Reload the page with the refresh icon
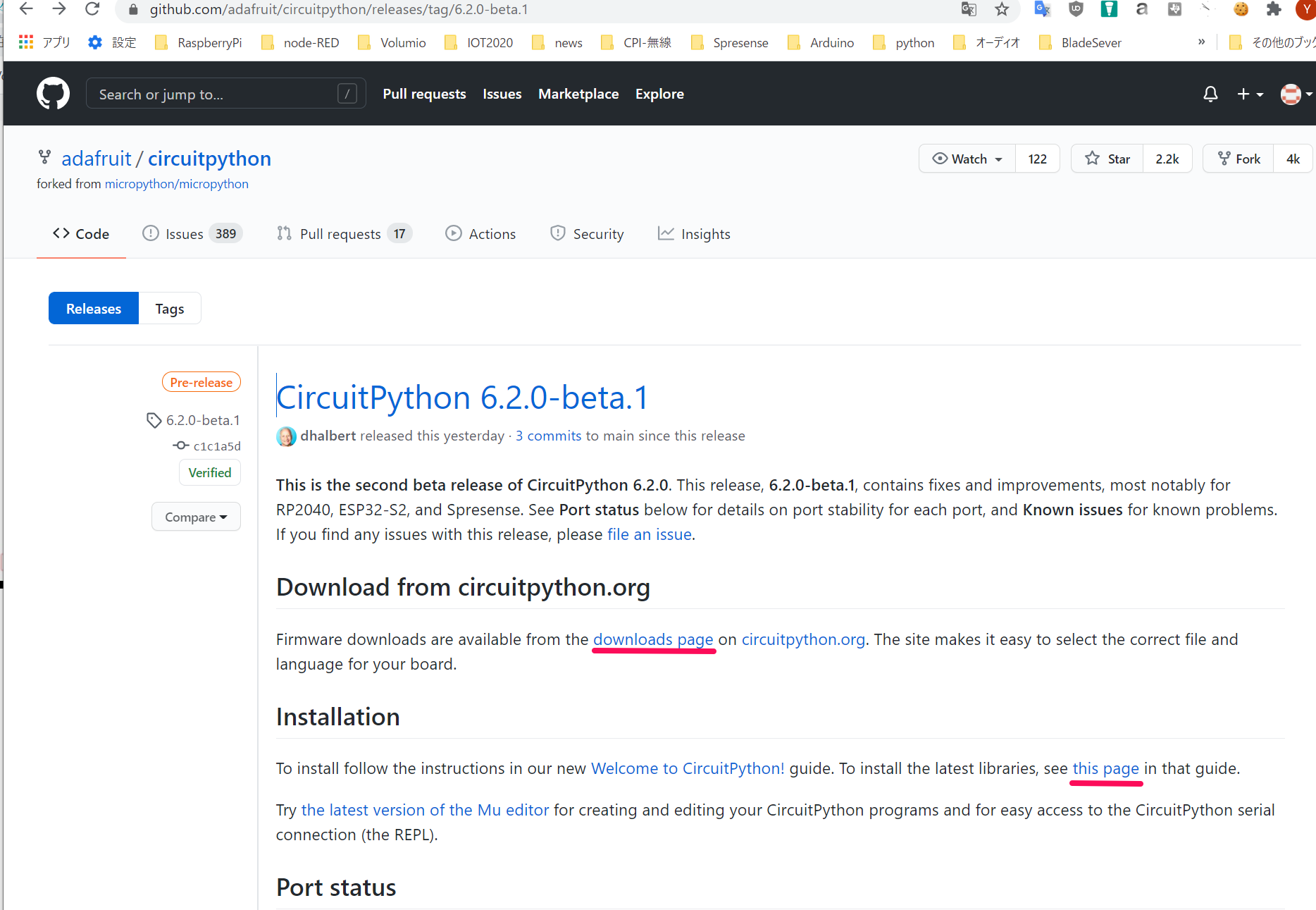This screenshot has width=1316, height=910. (x=92, y=9)
